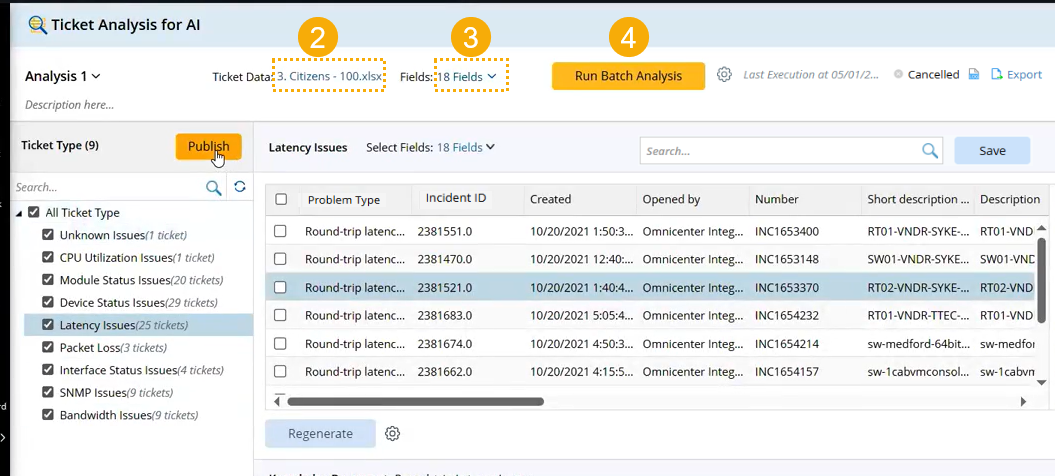Image resolution: width=1055 pixels, height=476 pixels.
Task: Check the table header select-all checkbox
Action: 281,199
